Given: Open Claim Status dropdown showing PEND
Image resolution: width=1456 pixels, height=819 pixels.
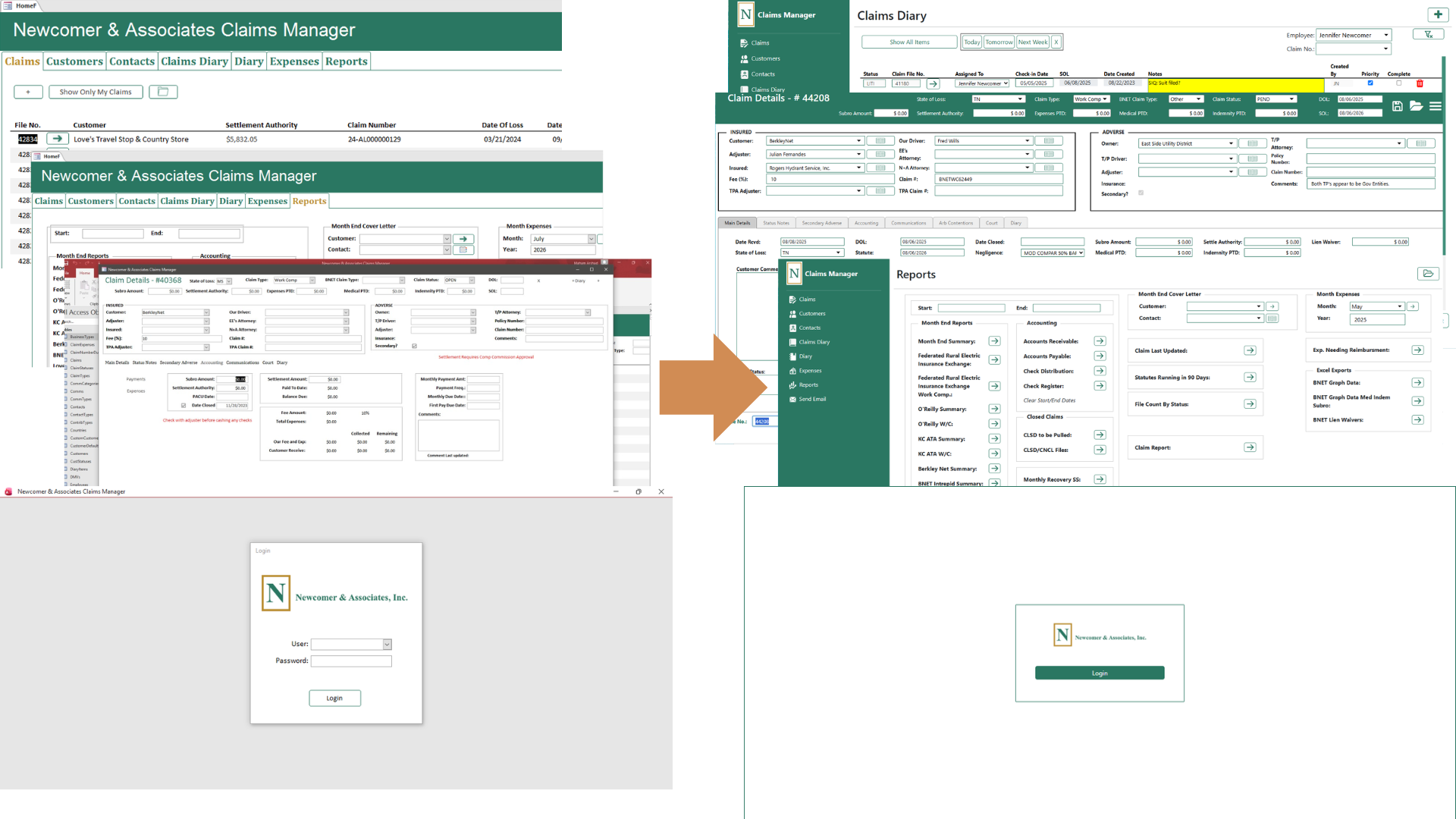Looking at the screenshot, I should pyautogui.click(x=1291, y=99).
